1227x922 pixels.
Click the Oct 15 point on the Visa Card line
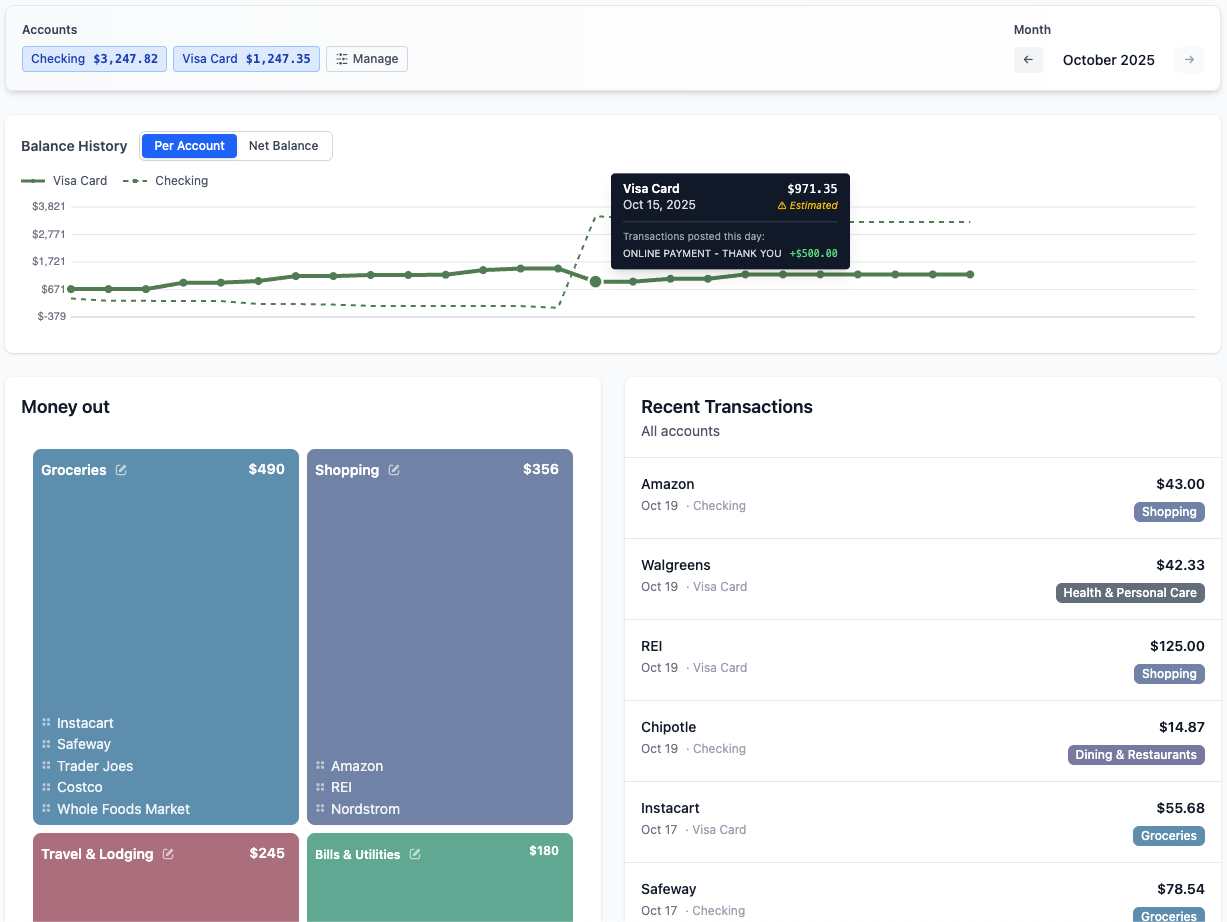[595, 281]
